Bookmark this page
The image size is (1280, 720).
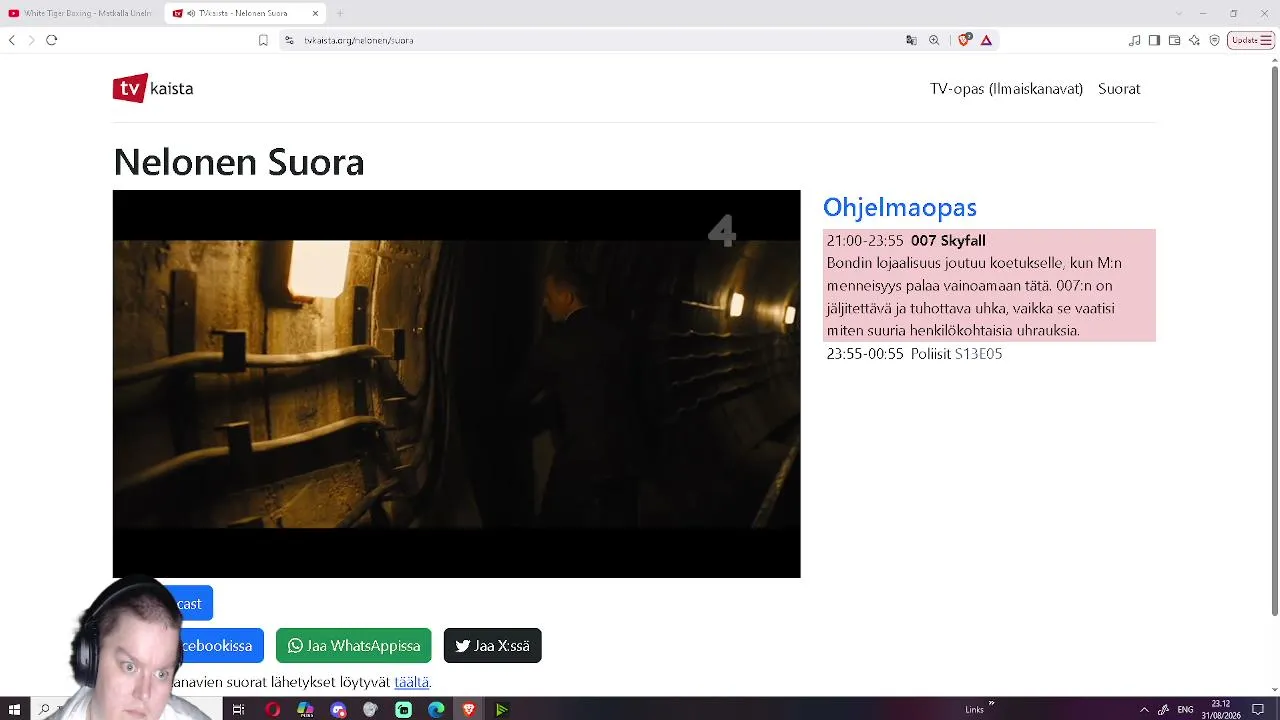pyautogui.click(x=263, y=40)
